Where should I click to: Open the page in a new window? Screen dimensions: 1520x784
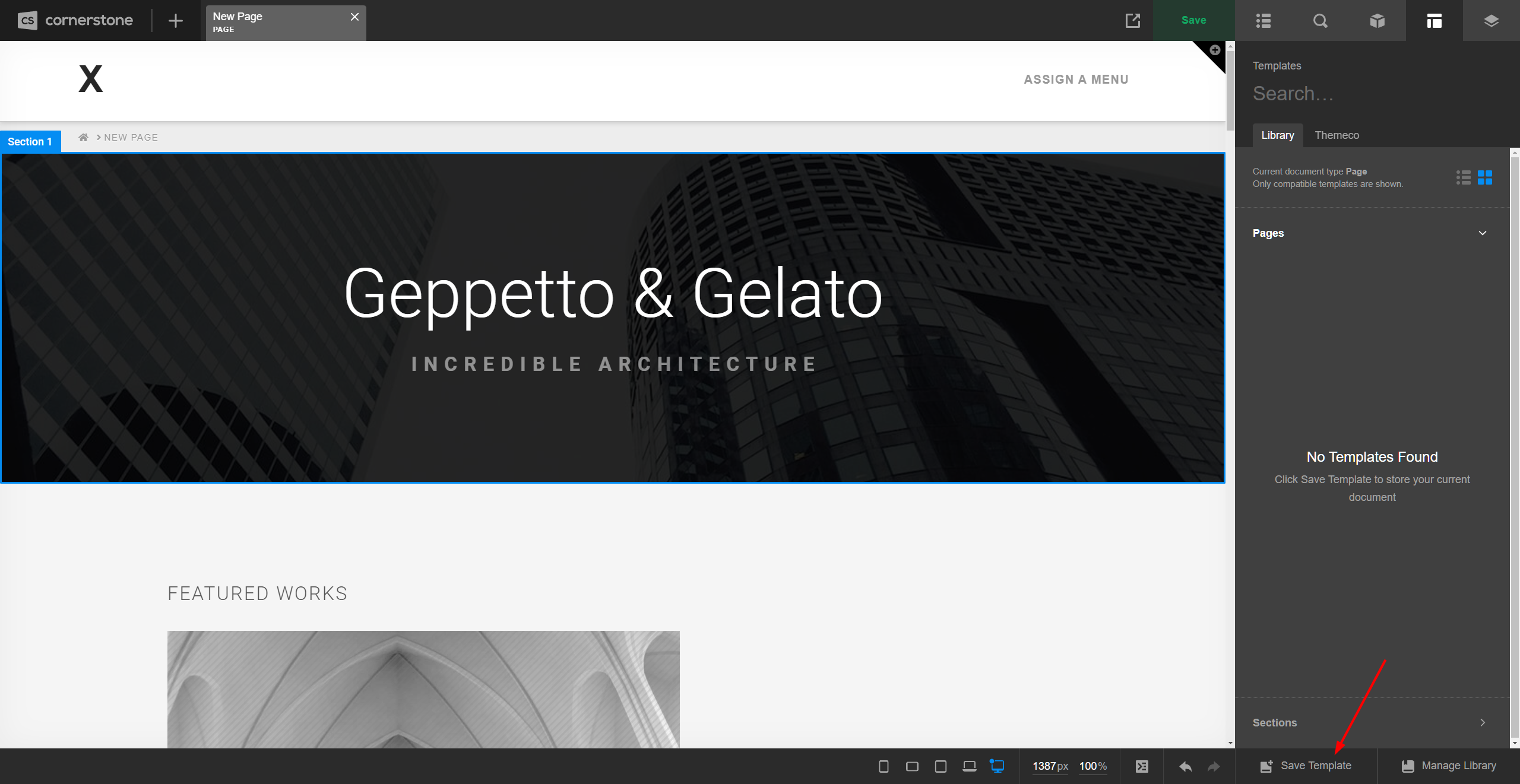click(x=1133, y=20)
